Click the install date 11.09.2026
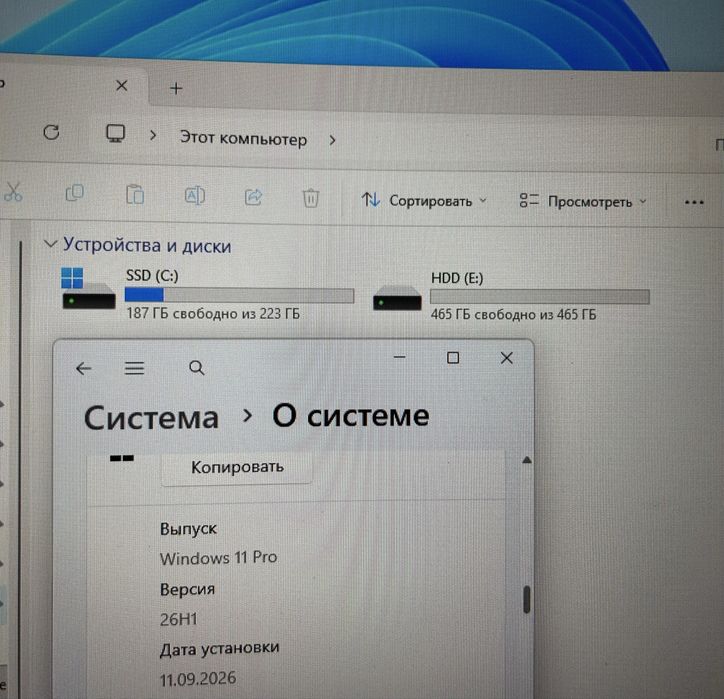The width and height of the screenshot is (724, 699). [198, 679]
